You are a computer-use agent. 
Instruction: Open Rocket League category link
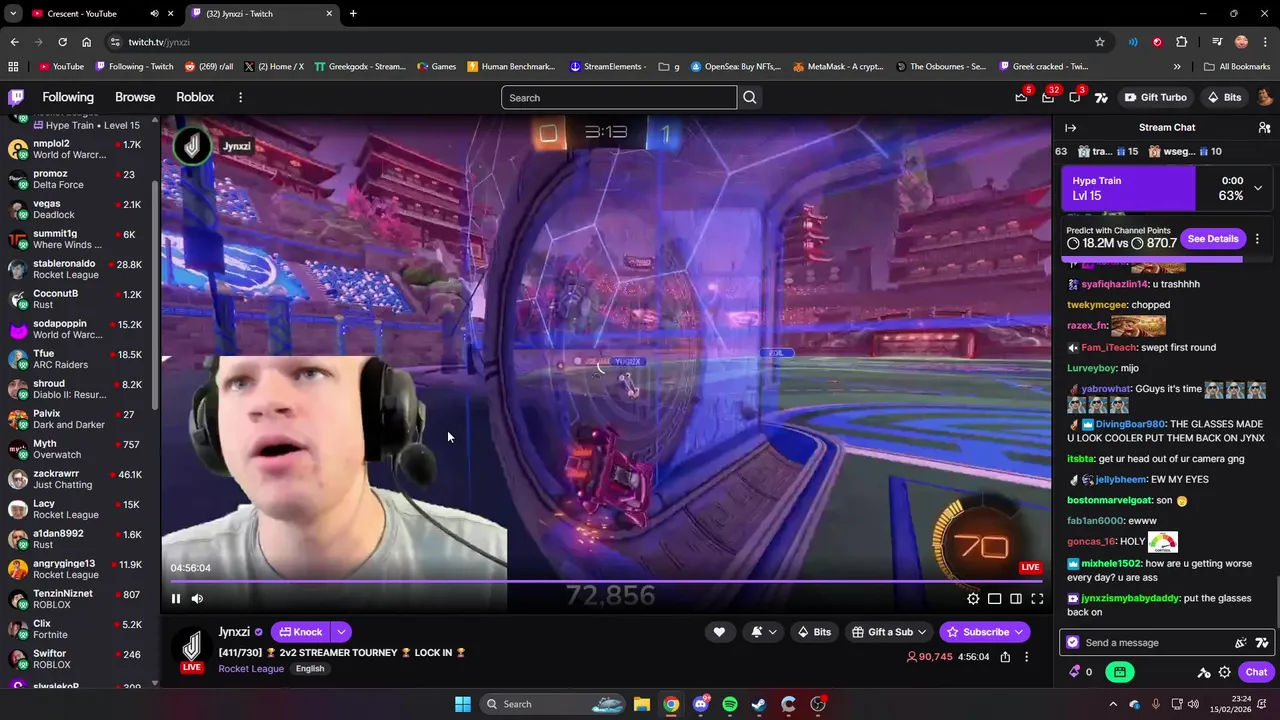tap(251, 669)
